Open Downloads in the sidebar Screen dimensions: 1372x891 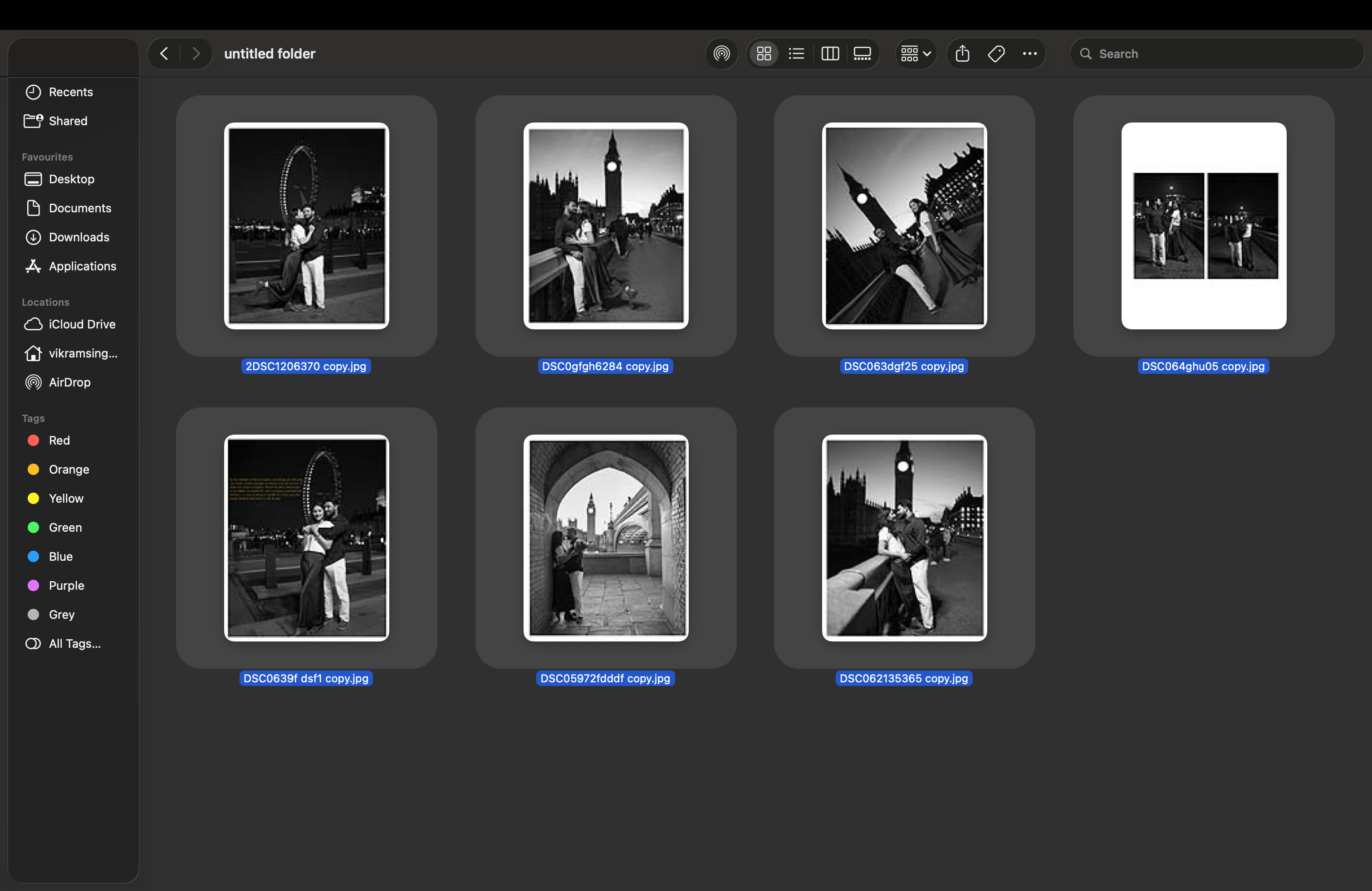[x=78, y=237]
